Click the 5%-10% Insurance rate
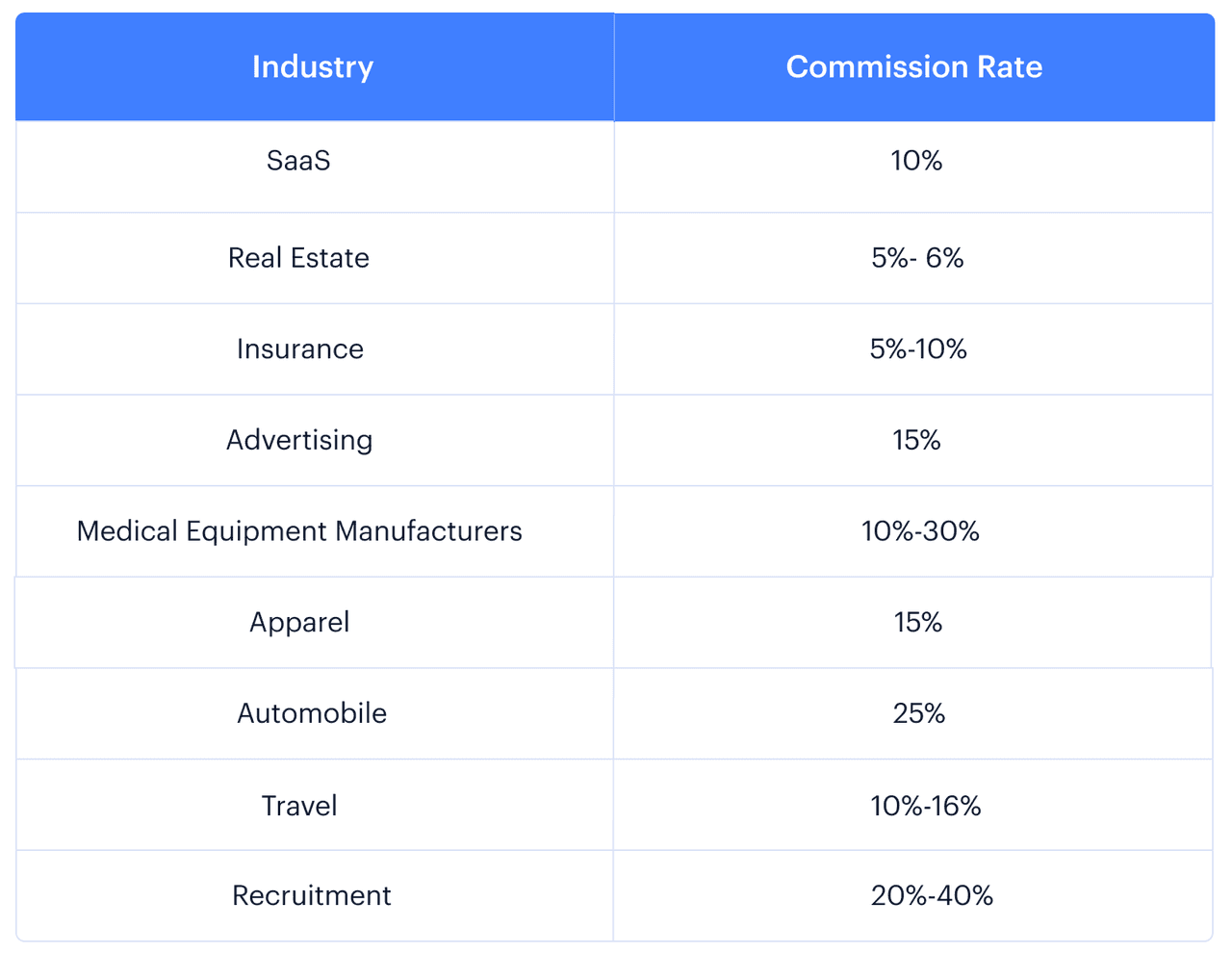Screen dimensions: 1232x953 [918, 348]
